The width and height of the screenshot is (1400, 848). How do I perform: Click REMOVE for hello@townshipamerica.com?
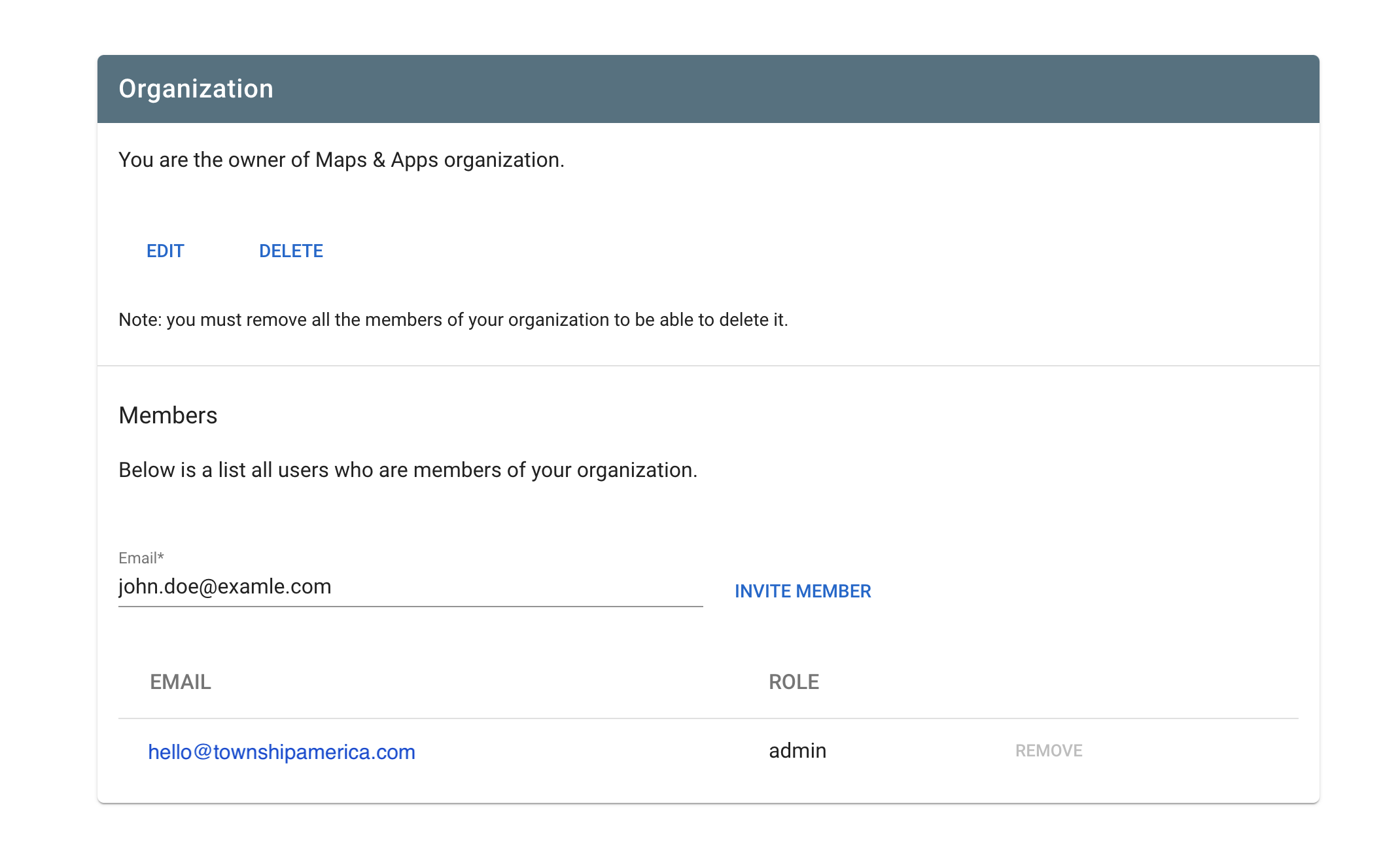1049,751
